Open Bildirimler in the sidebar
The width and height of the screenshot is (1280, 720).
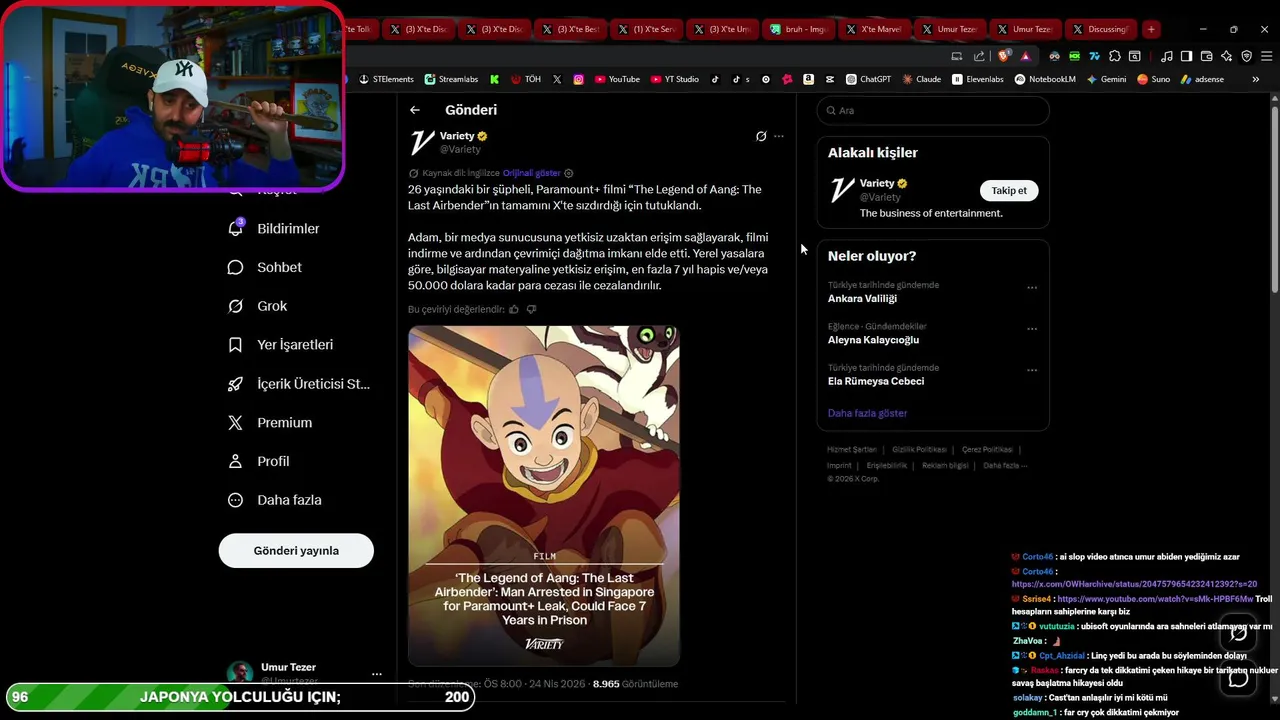coord(274,228)
